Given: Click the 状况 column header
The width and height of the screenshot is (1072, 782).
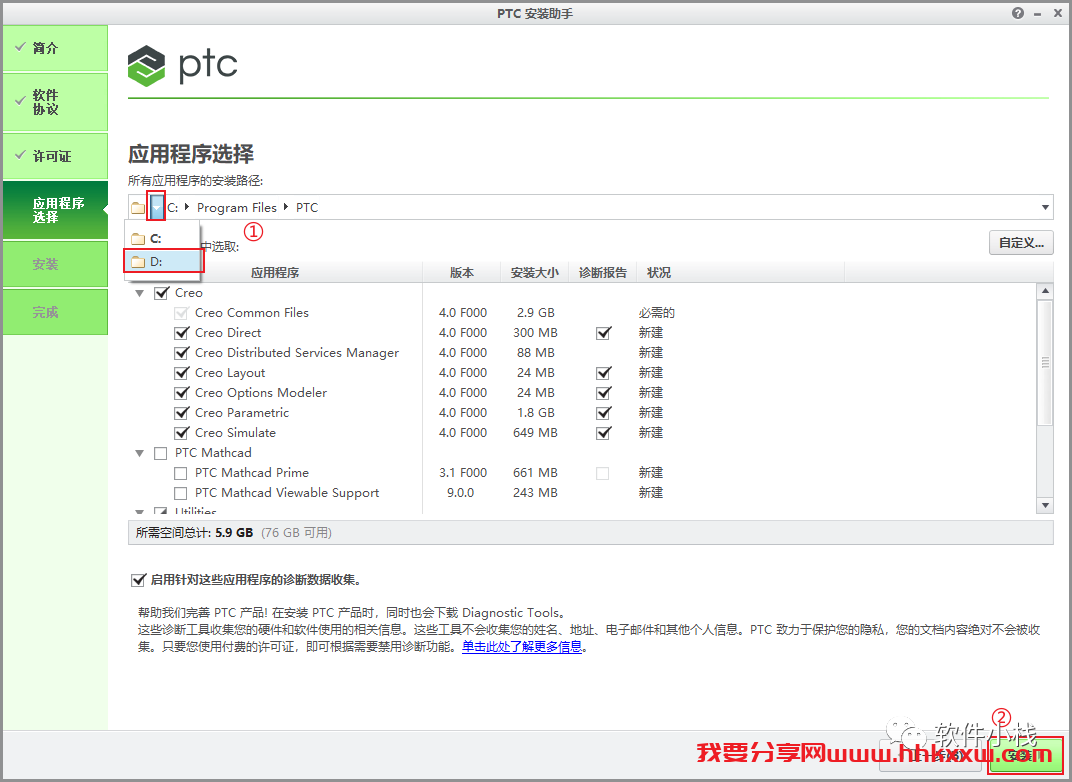Looking at the screenshot, I should 659,273.
